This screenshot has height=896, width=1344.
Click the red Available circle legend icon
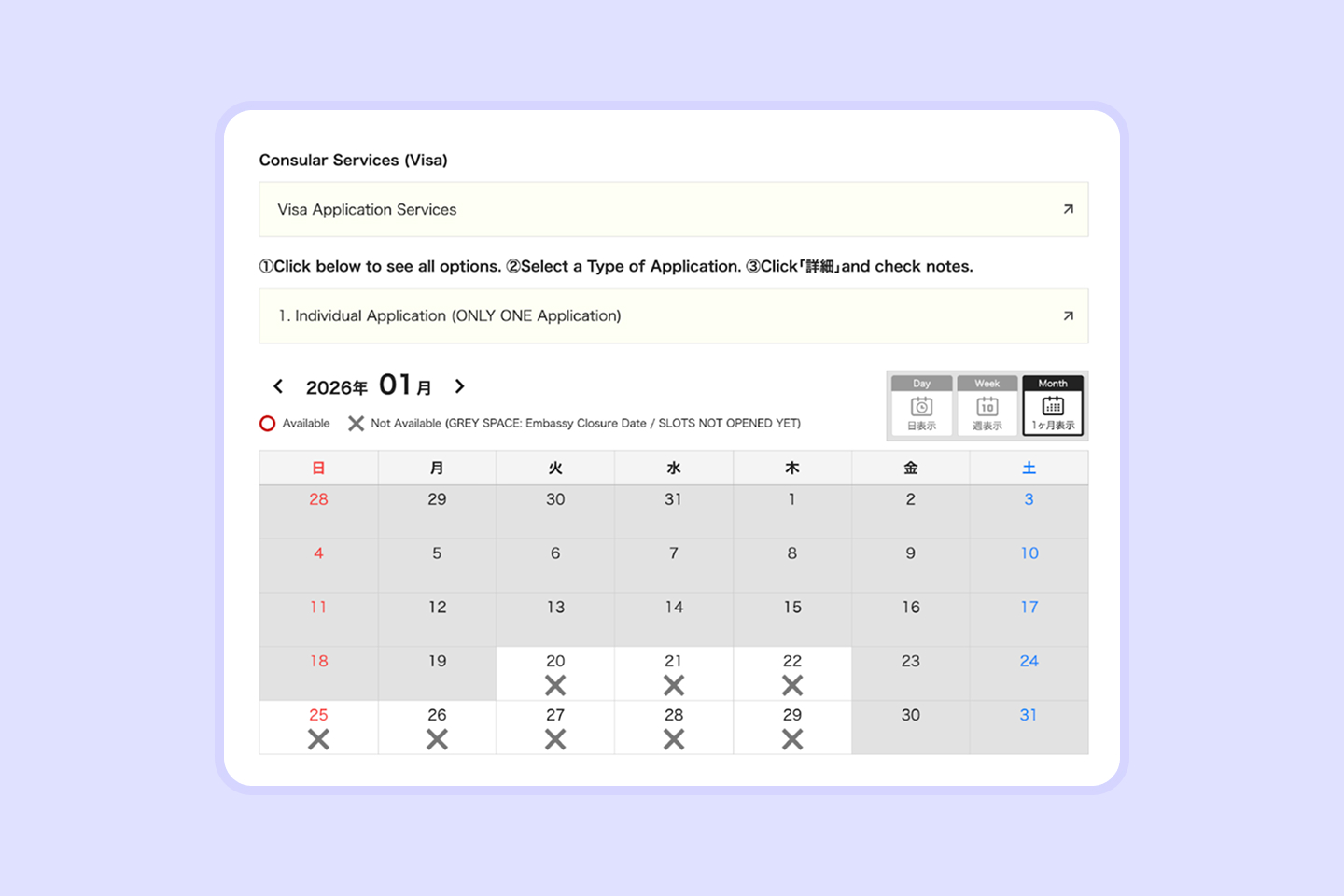point(268,424)
